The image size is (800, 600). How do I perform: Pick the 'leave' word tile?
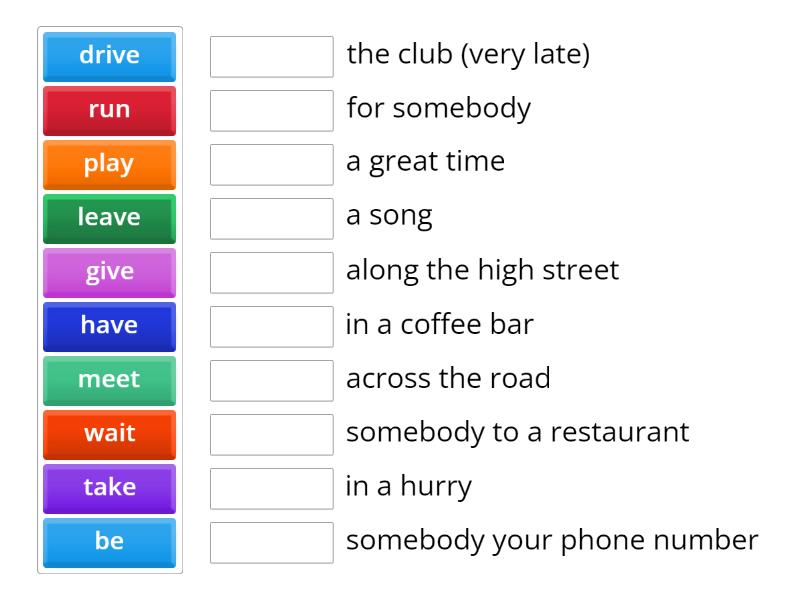pyautogui.click(x=109, y=218)
